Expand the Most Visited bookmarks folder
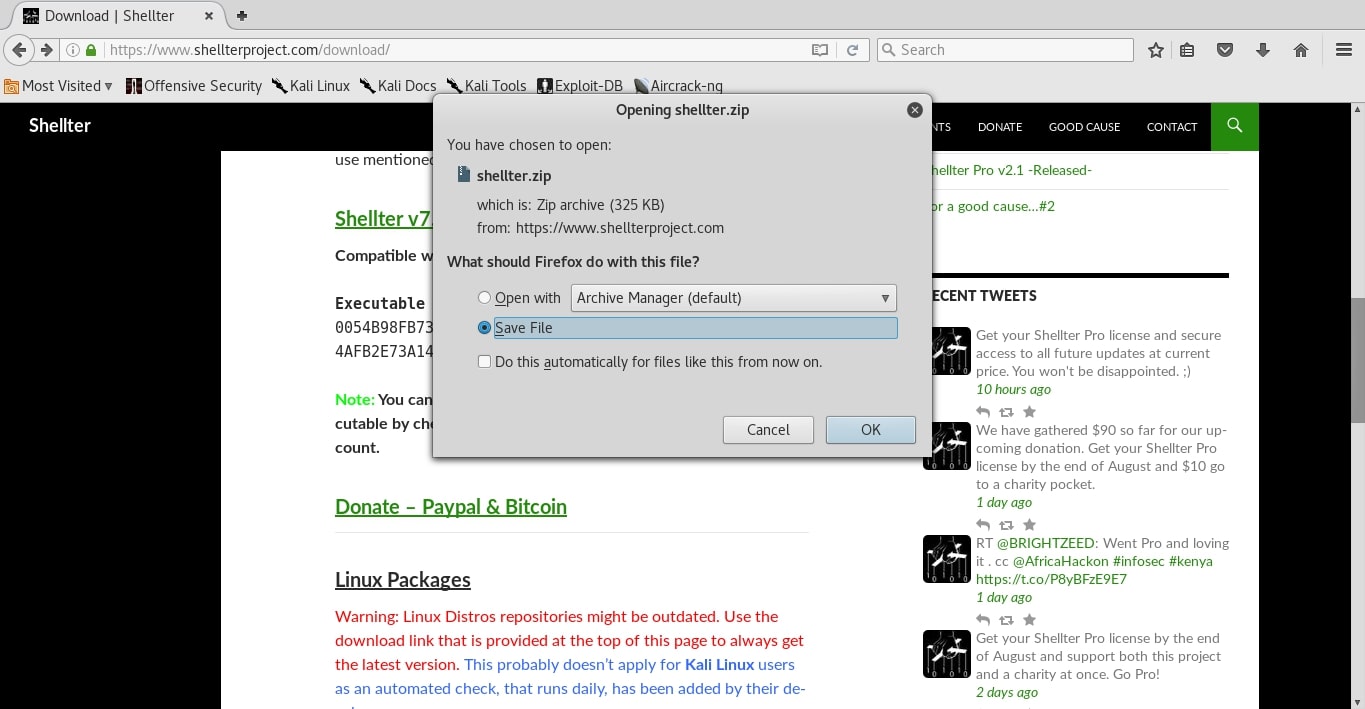 pos(58,86)
